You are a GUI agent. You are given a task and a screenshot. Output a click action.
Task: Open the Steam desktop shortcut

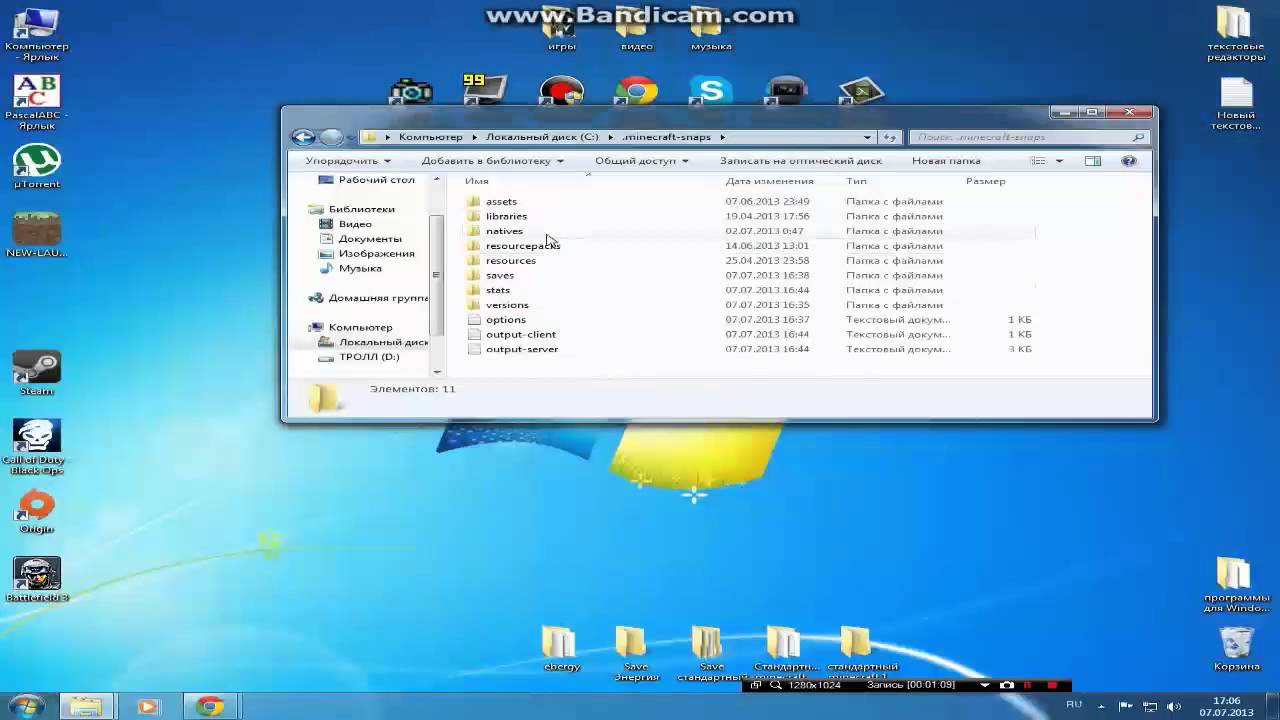coord(37,373)
